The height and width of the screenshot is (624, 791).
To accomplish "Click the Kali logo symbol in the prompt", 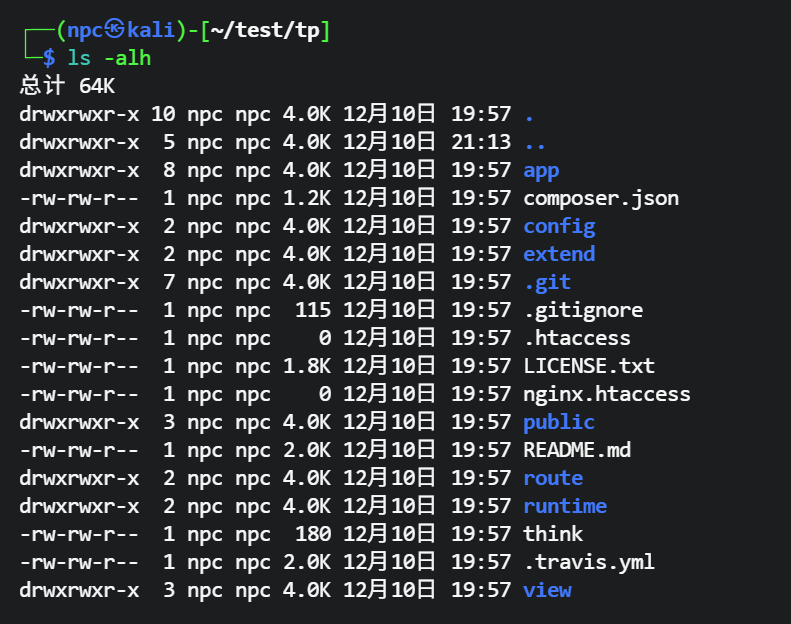I will (x=115, y=31).
